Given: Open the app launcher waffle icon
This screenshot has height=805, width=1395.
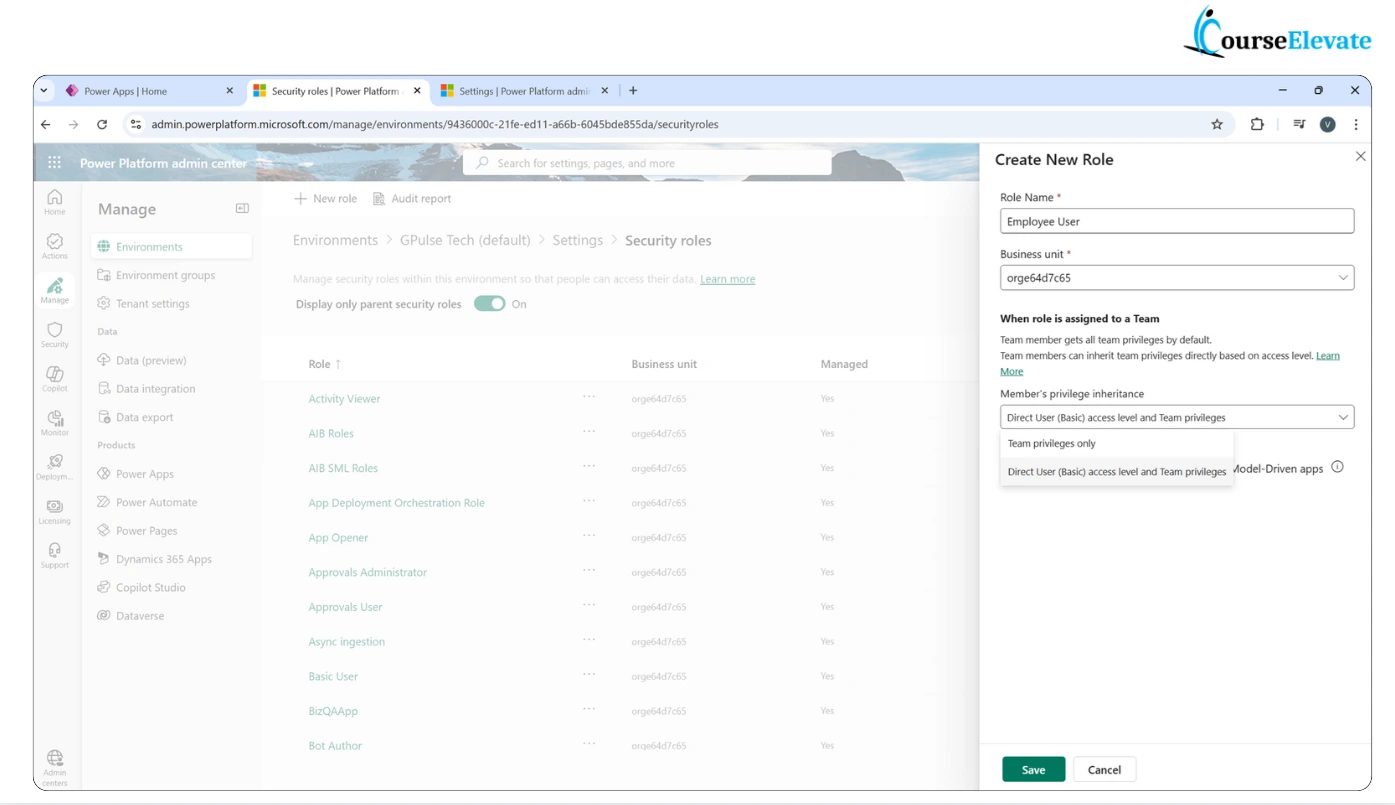Looking at the screenshot, I should pos(55,163).
